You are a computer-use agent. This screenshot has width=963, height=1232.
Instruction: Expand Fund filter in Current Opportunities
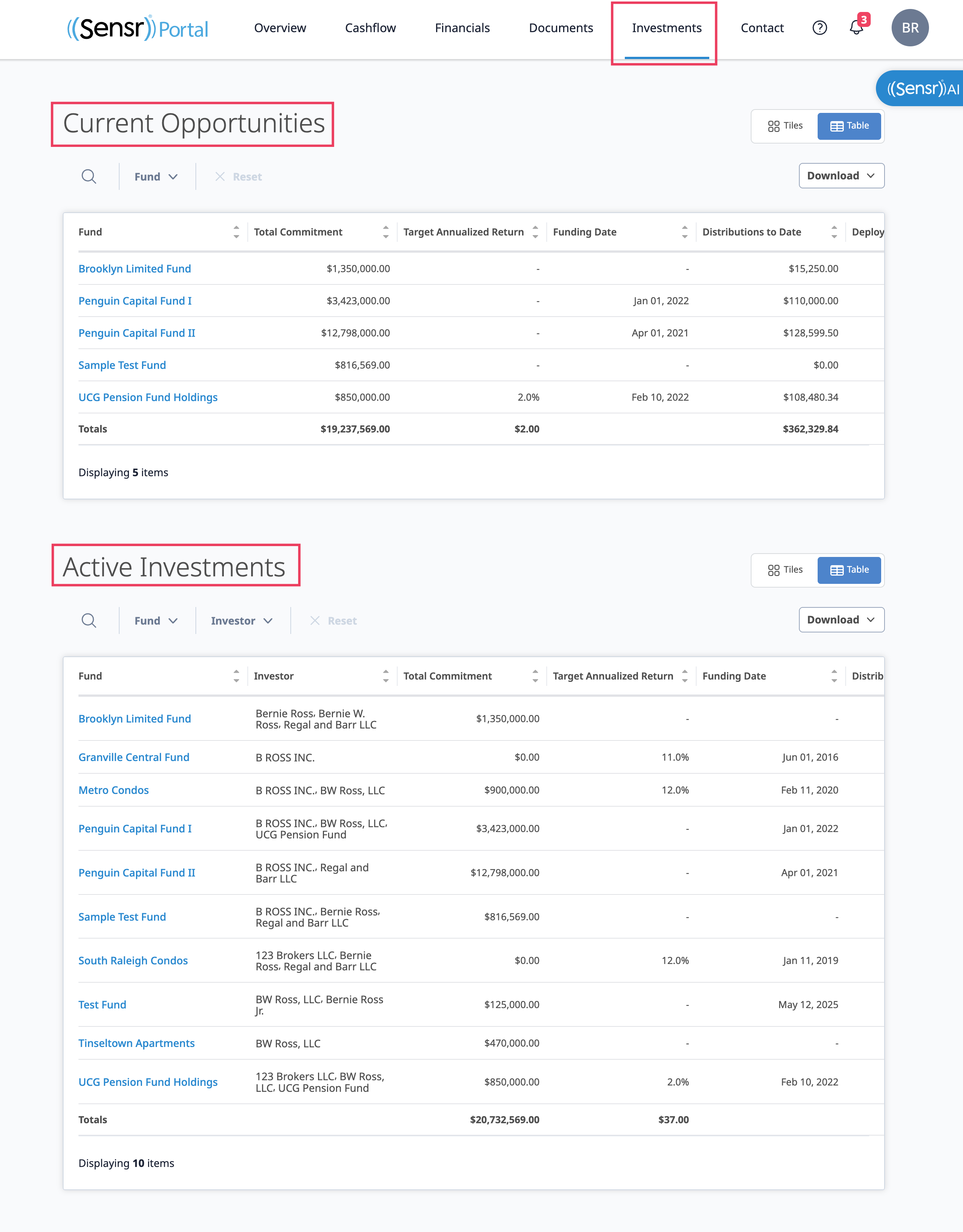point(156,176)
